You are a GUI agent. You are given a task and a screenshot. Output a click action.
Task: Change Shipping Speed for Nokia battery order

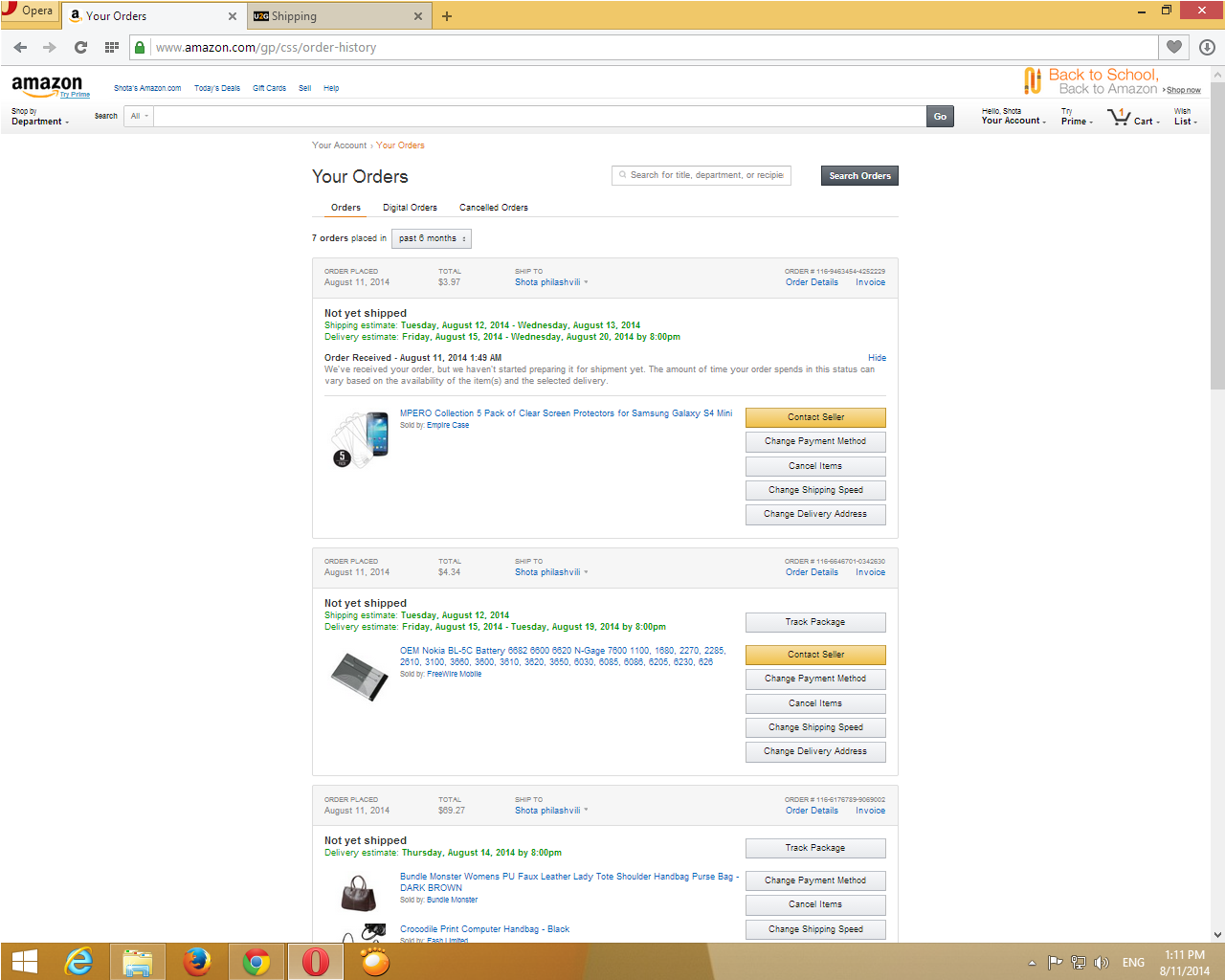815,727
